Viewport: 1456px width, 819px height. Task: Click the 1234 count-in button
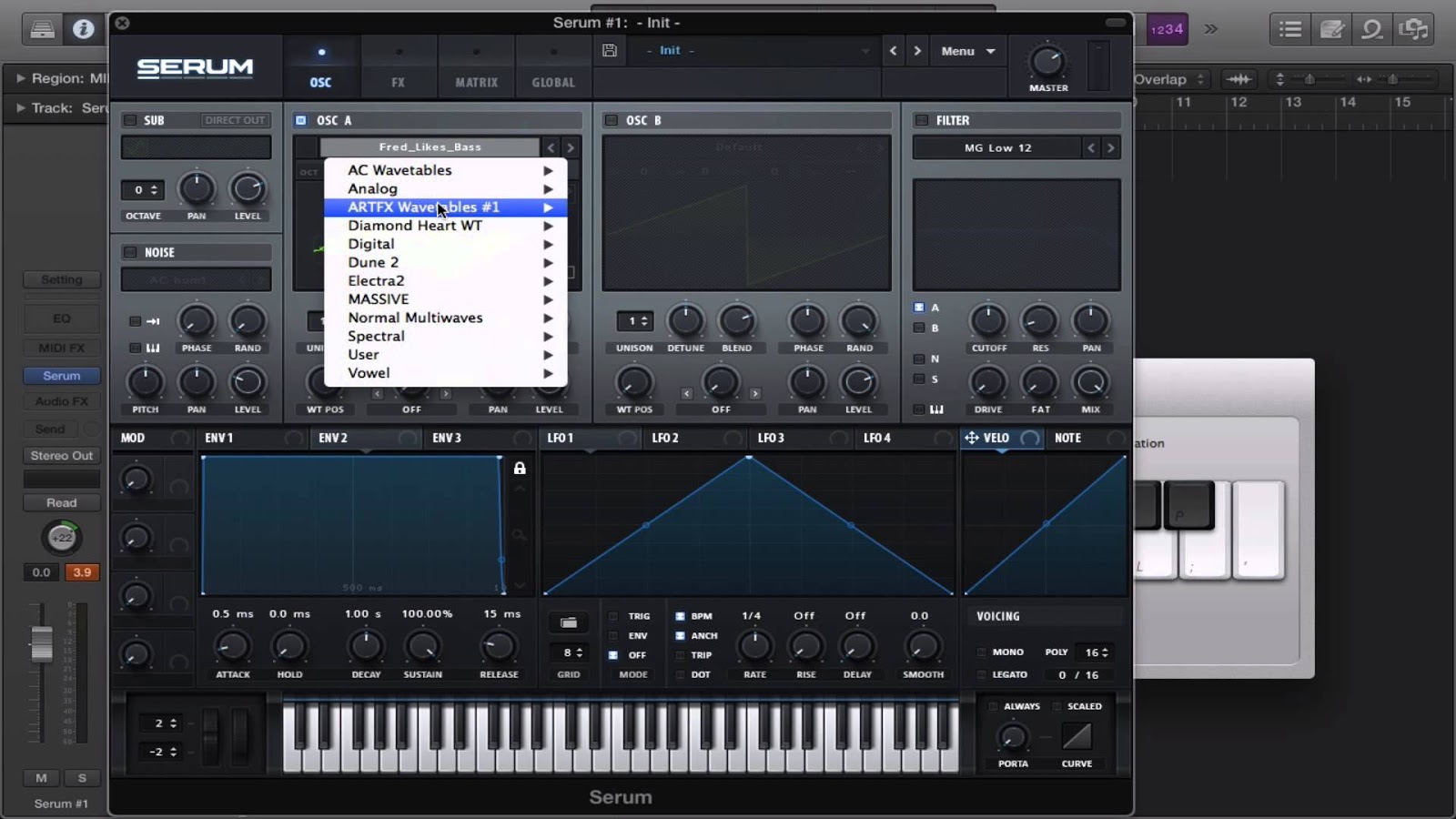point(1167,29)
